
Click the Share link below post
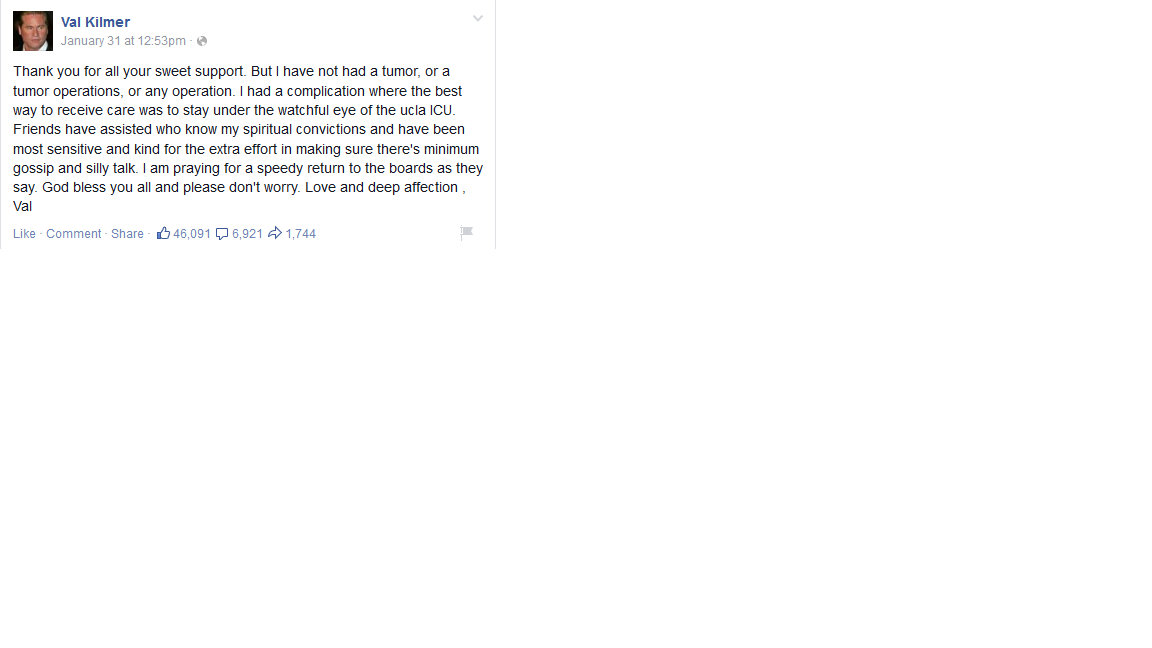click(x=127, y=234)
